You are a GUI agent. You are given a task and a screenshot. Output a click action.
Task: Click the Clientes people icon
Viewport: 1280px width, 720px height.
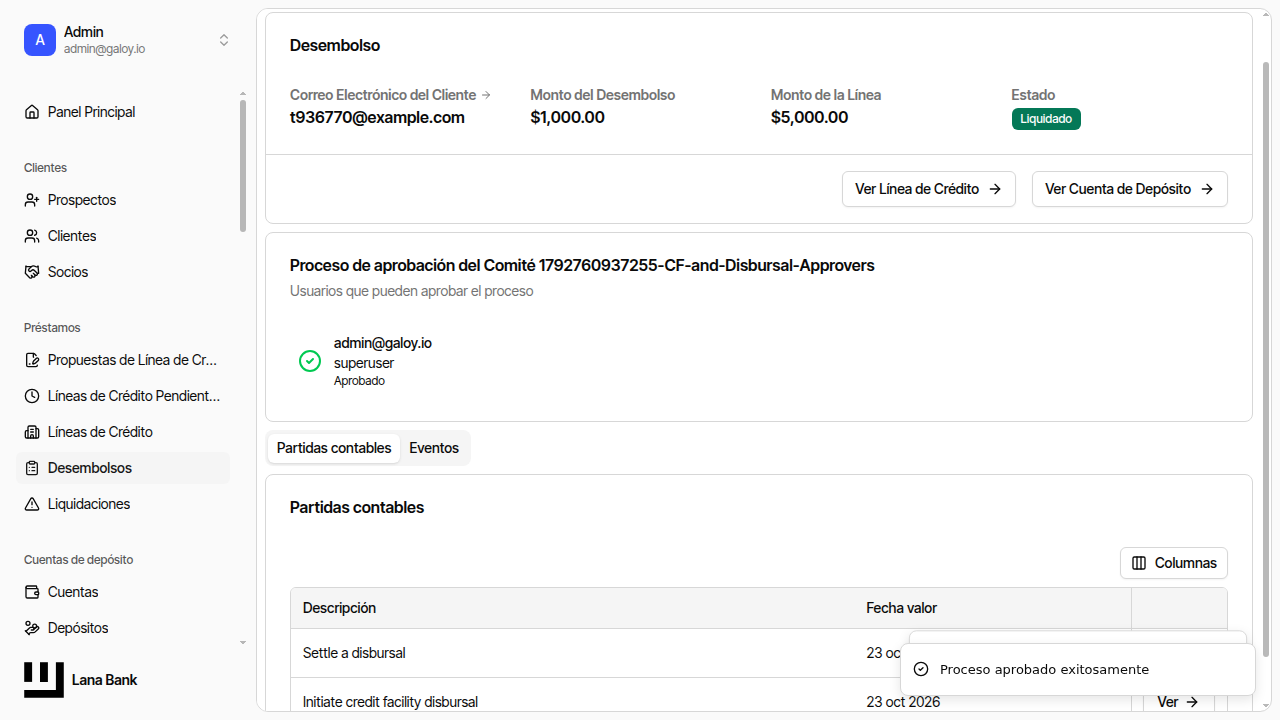tap(32, 236)
